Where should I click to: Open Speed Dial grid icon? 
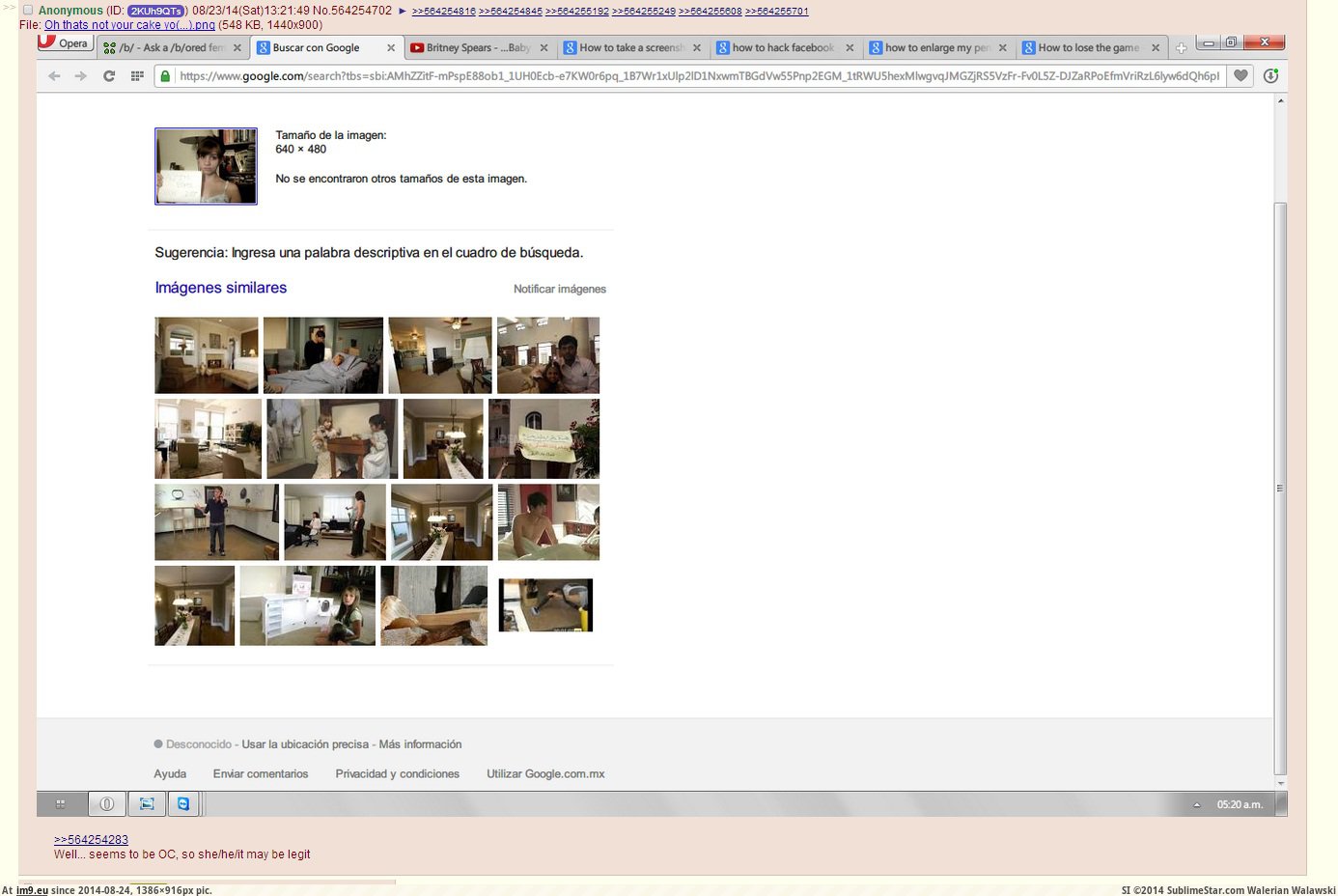coord(137,76)
